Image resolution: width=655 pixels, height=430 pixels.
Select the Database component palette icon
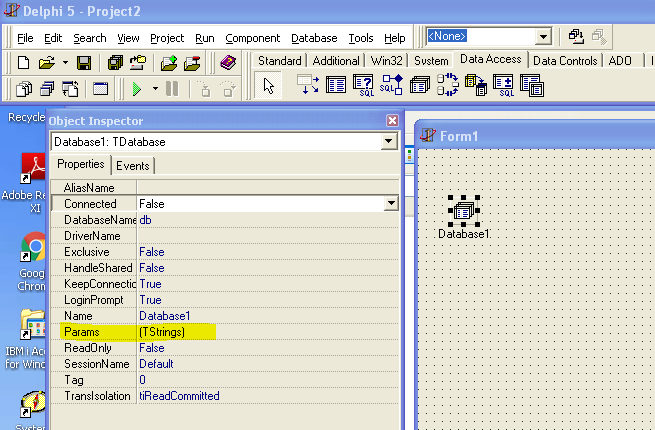coord(420,85)
